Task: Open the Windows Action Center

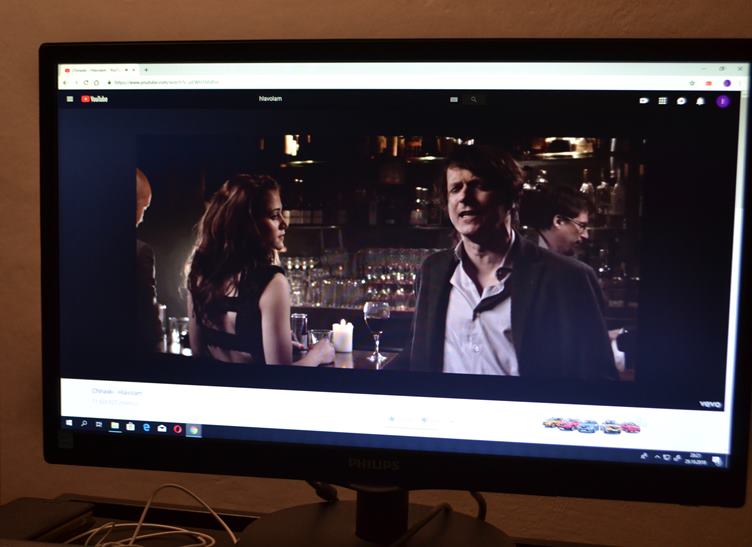Action: pyautogui.click(x=717, y=461)
